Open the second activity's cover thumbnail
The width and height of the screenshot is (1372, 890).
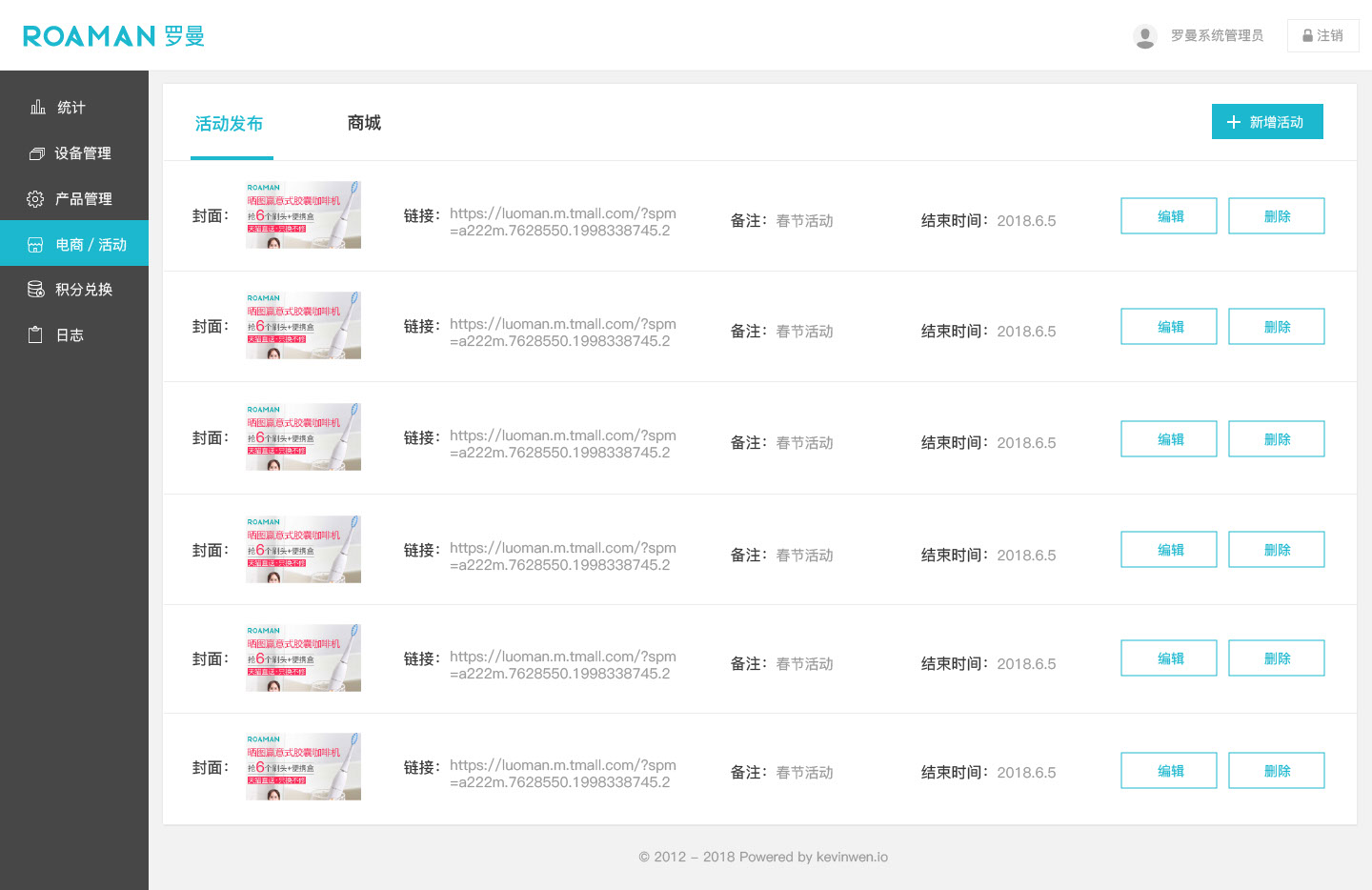(303, 326)
